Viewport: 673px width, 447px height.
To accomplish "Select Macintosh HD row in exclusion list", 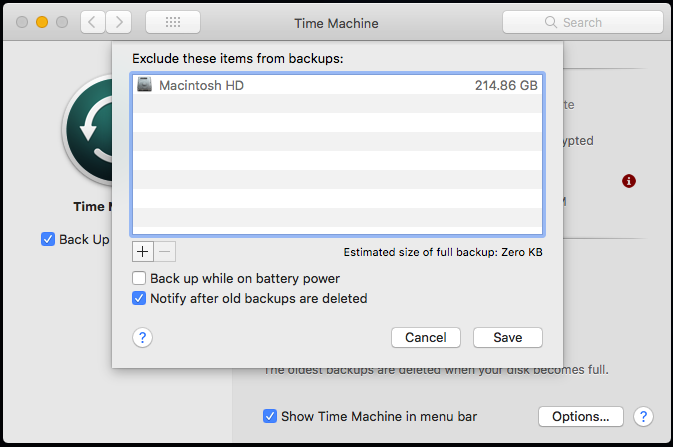I will [336, 86].
